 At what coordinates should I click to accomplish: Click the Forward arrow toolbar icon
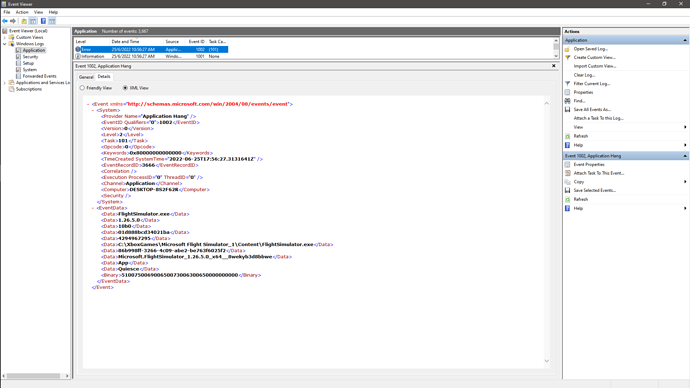click(13, 21)
